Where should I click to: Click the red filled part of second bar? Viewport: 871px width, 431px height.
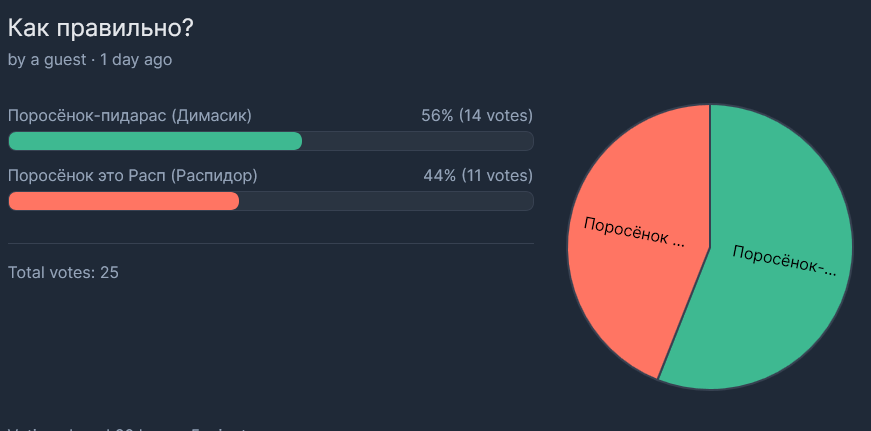124,201
